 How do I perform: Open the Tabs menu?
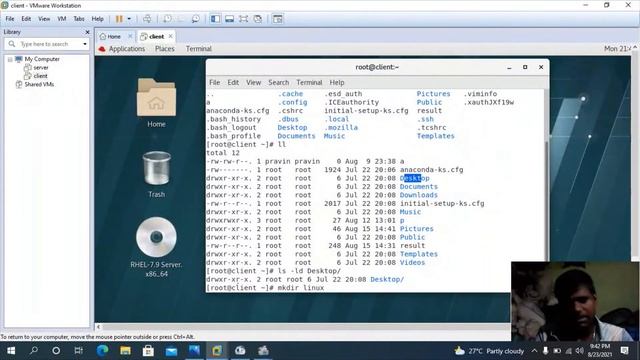tap(79, 19)
